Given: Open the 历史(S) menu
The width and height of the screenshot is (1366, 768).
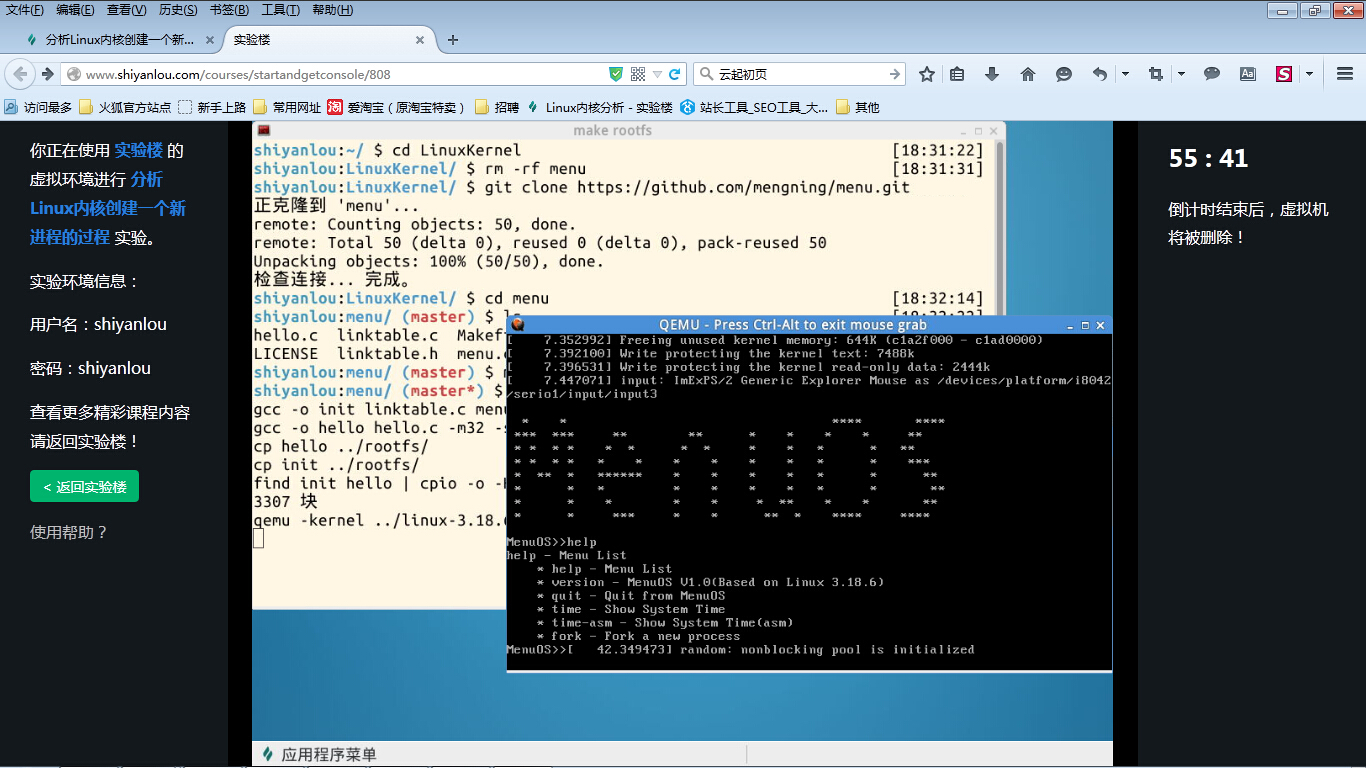Looking at the screenshot, I should pos(178,10).
